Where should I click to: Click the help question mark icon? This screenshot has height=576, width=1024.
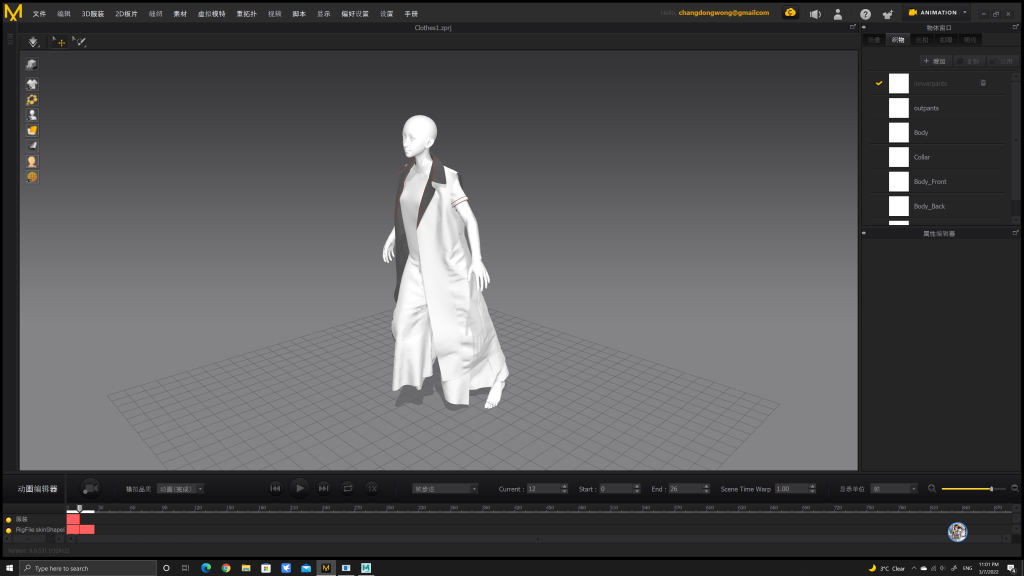click(x=865, y=14)
